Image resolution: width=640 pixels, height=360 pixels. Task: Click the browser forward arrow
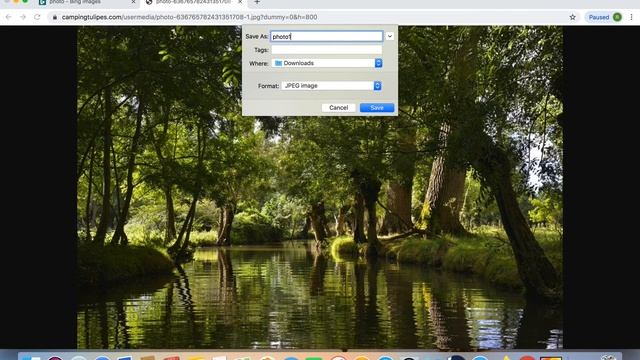pyautogui.click(x=23, y=17)
